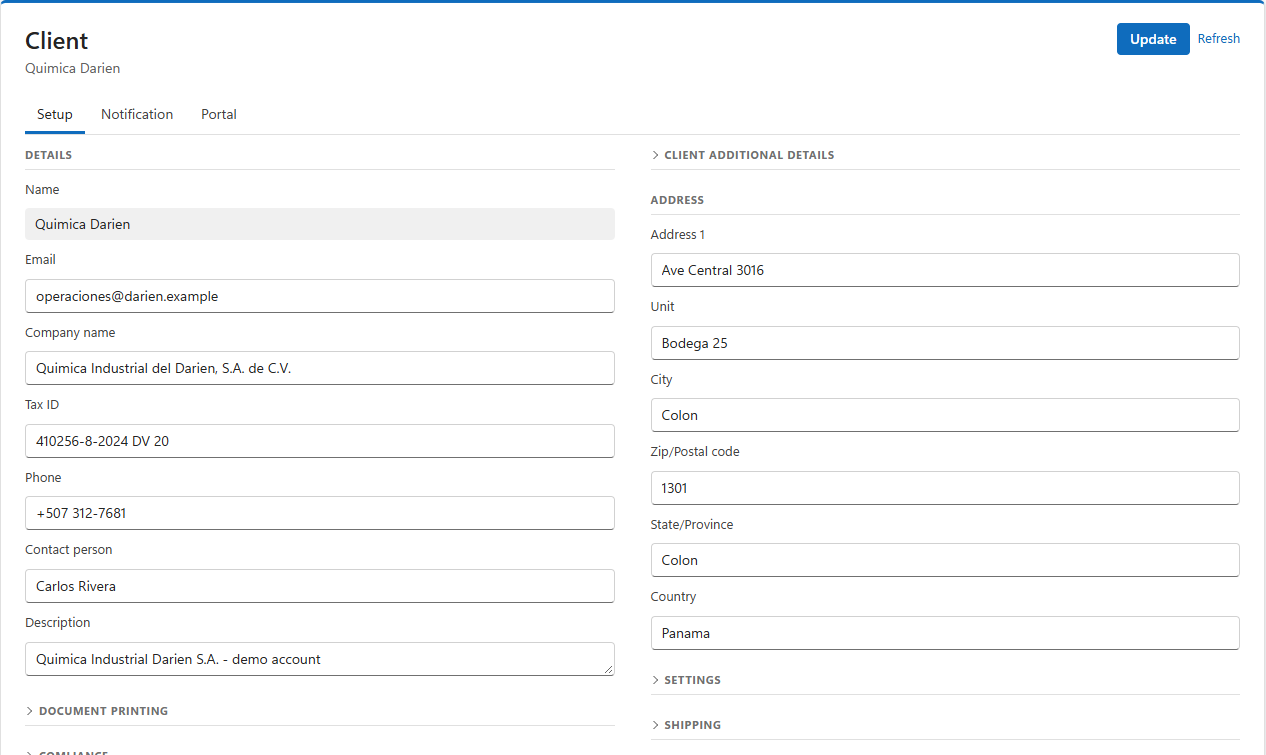Click the Client page heading
The image size is (1266, 755).
(x=57, y=41)
